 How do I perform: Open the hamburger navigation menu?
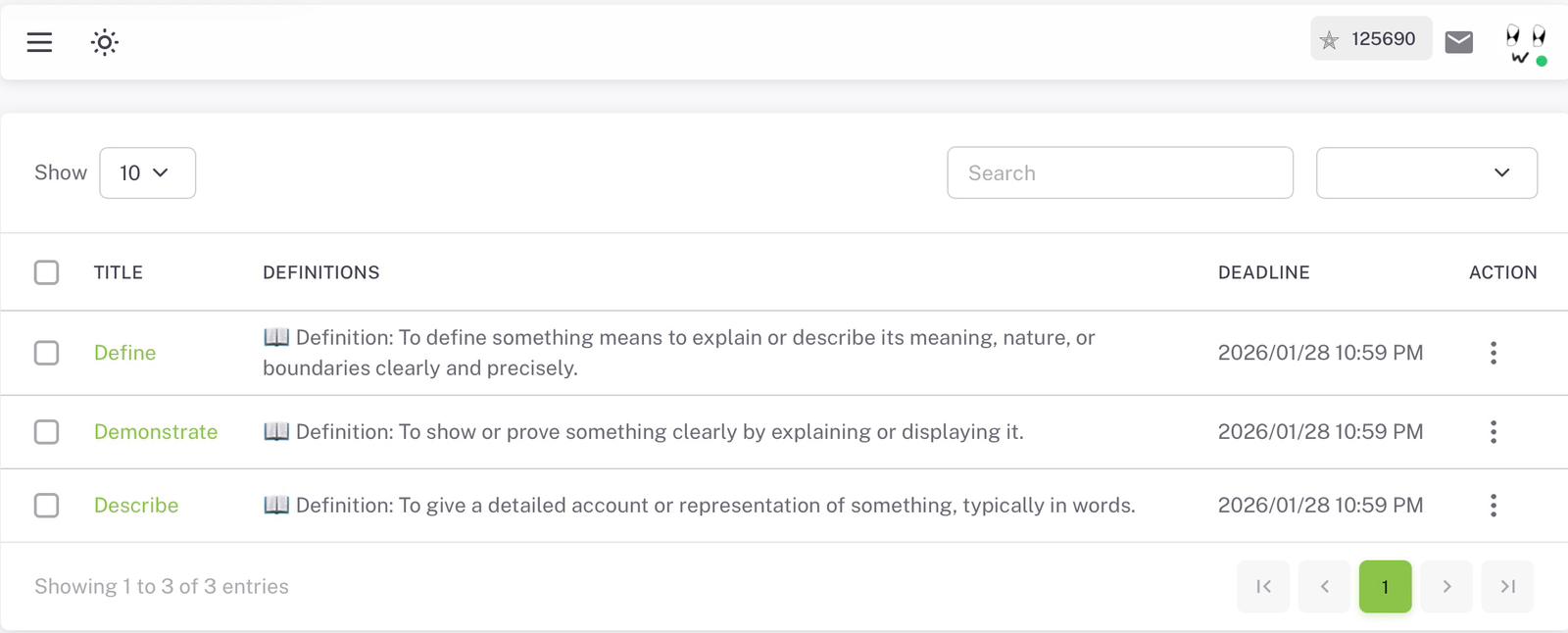pyautogui.click(x=39, y=42)
